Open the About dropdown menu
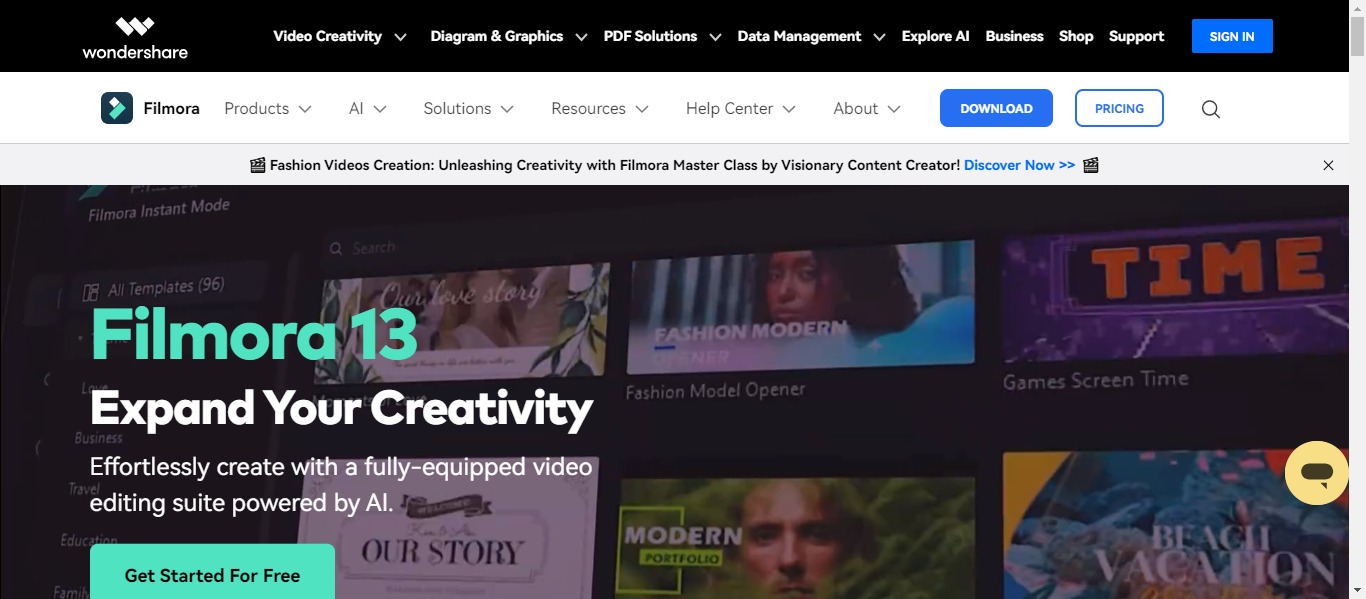The image size is (1366, 599). [x=866, y=108]
